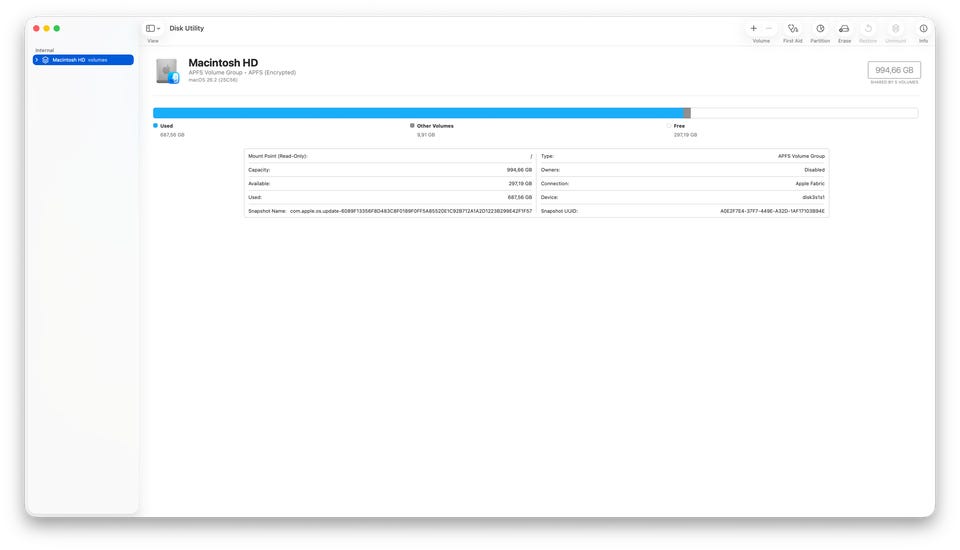This screenshot has height=550, width=960.
Task: Maximize the window with the green button
Action: 57,28
